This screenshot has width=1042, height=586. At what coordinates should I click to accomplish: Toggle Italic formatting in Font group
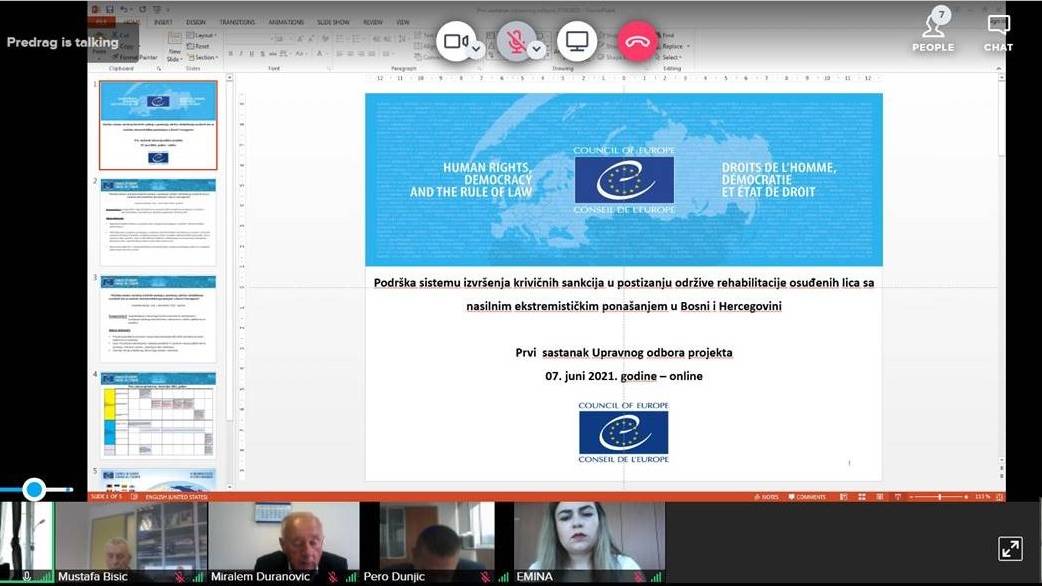point(241,53)
